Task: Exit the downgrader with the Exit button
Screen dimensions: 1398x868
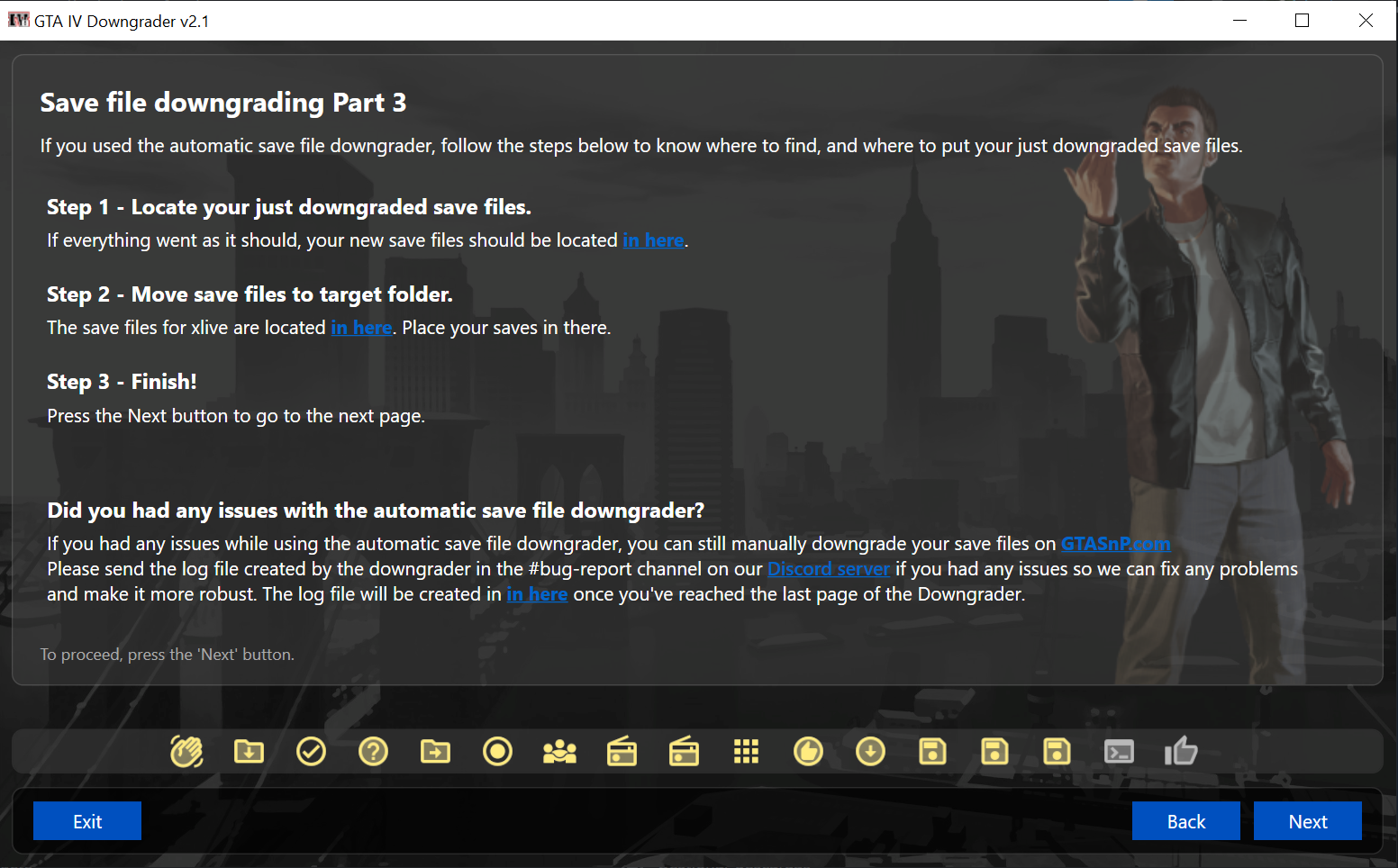Action: point(87,821)
